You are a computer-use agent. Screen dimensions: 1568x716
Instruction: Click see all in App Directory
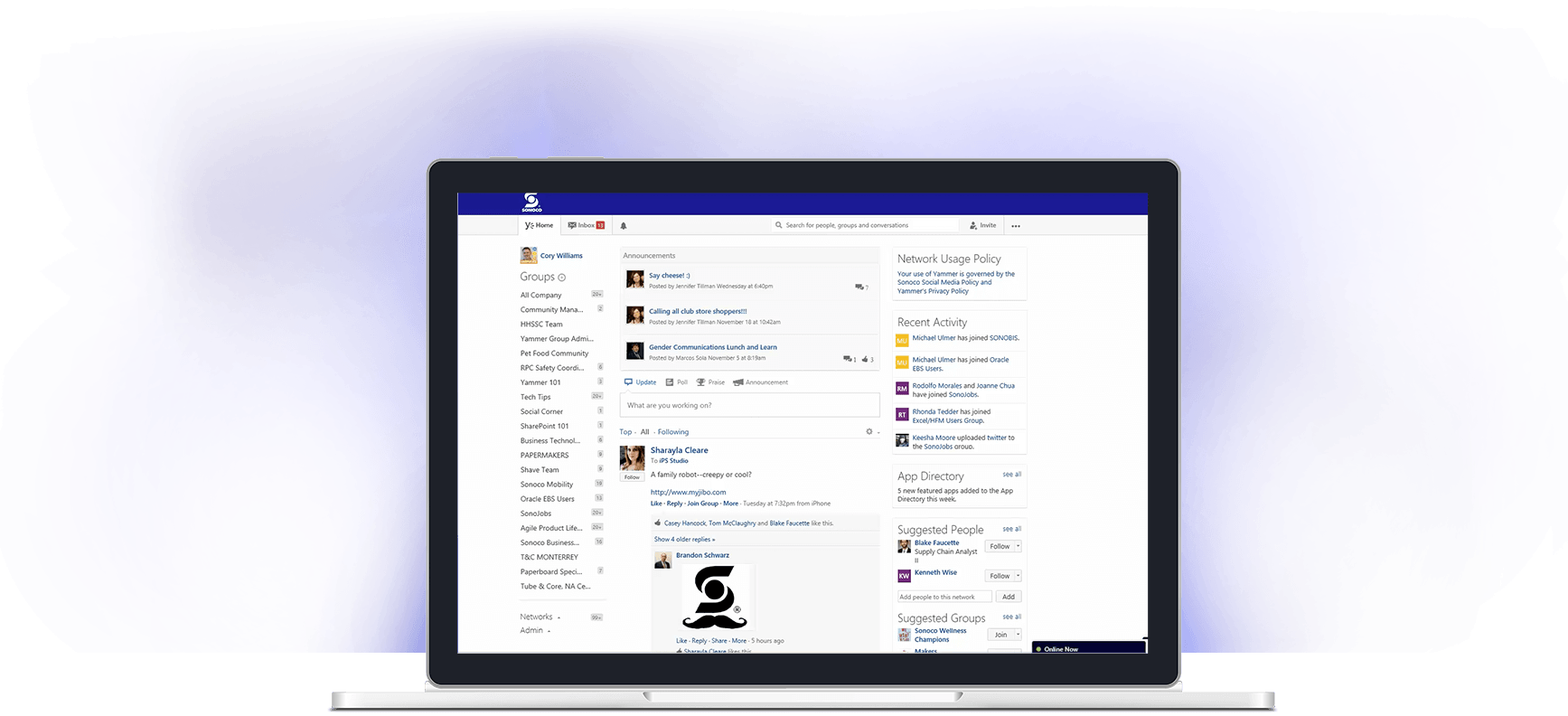click(x=1011, y=475)
